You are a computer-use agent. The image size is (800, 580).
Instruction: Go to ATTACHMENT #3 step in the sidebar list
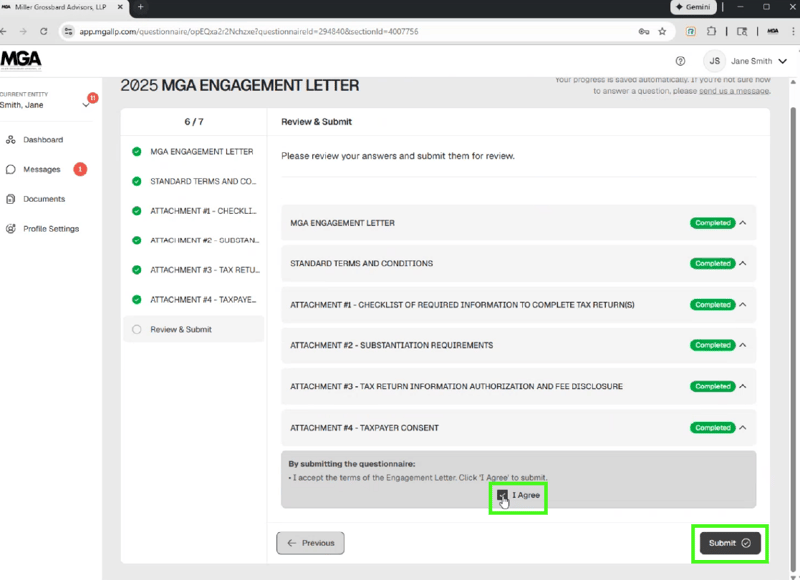(204, 270)
